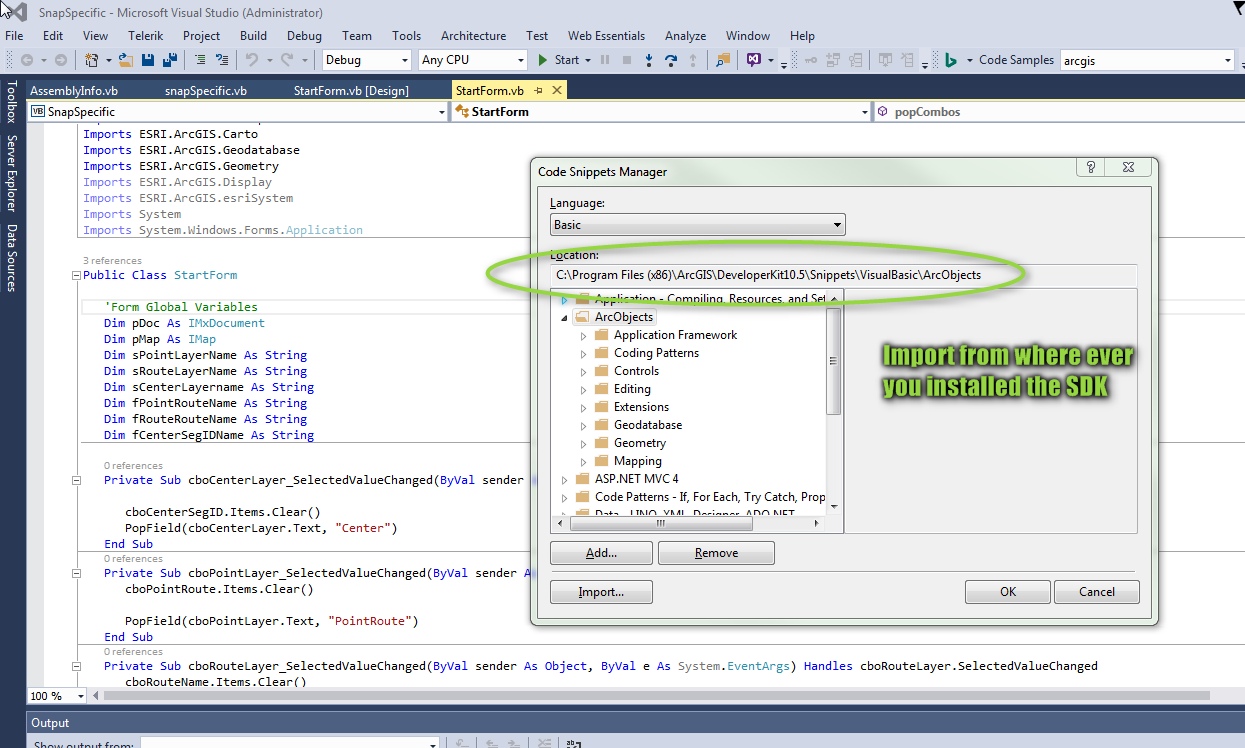Image resolution: width=1245 pixels, height=748 pixels.
Task: Select the Editing snippet folder
Action: click(x=632, y=389)
